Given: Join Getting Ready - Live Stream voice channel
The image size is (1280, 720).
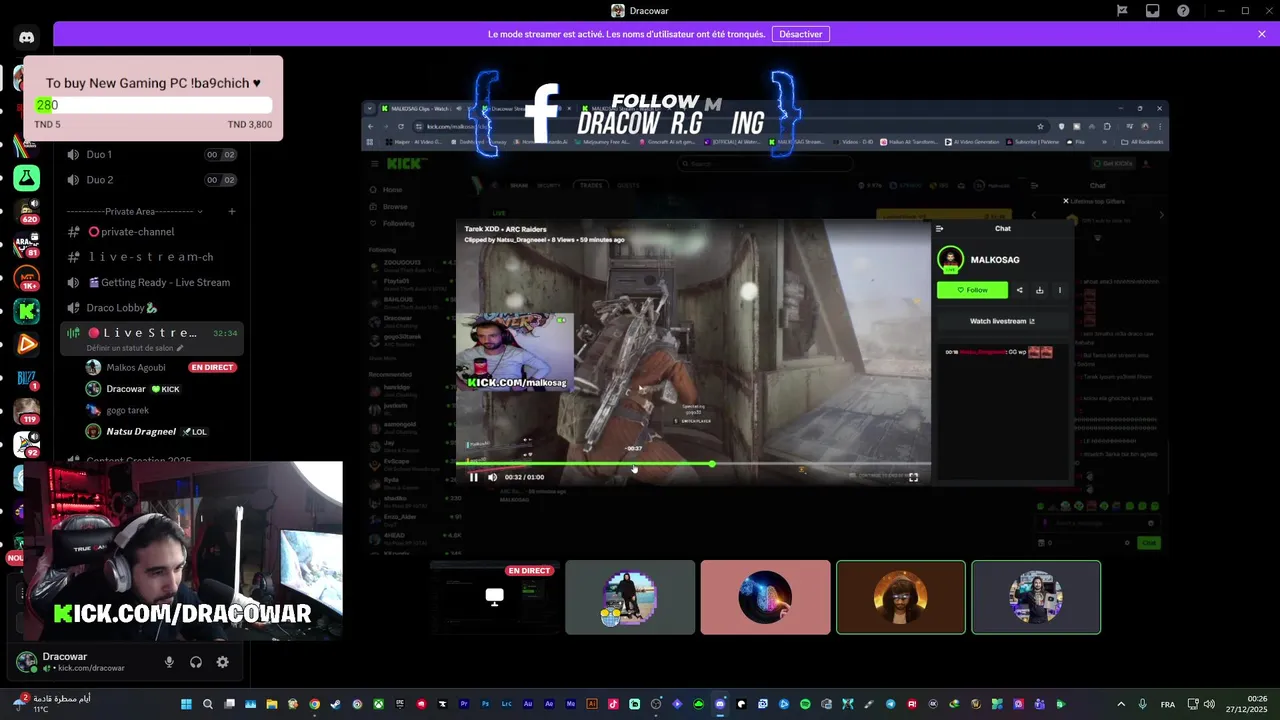Looking at the screenshot, I should (x=152, y=282).
